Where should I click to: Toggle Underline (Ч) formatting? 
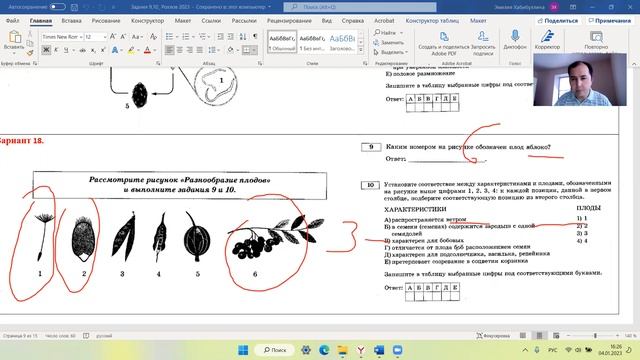click(x=66, y=50)
